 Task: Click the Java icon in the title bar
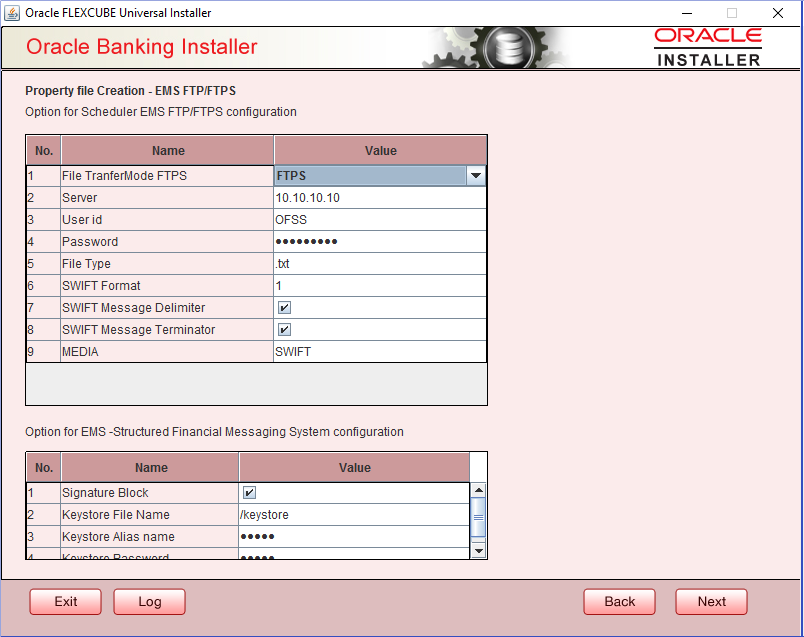click(12, 13)
